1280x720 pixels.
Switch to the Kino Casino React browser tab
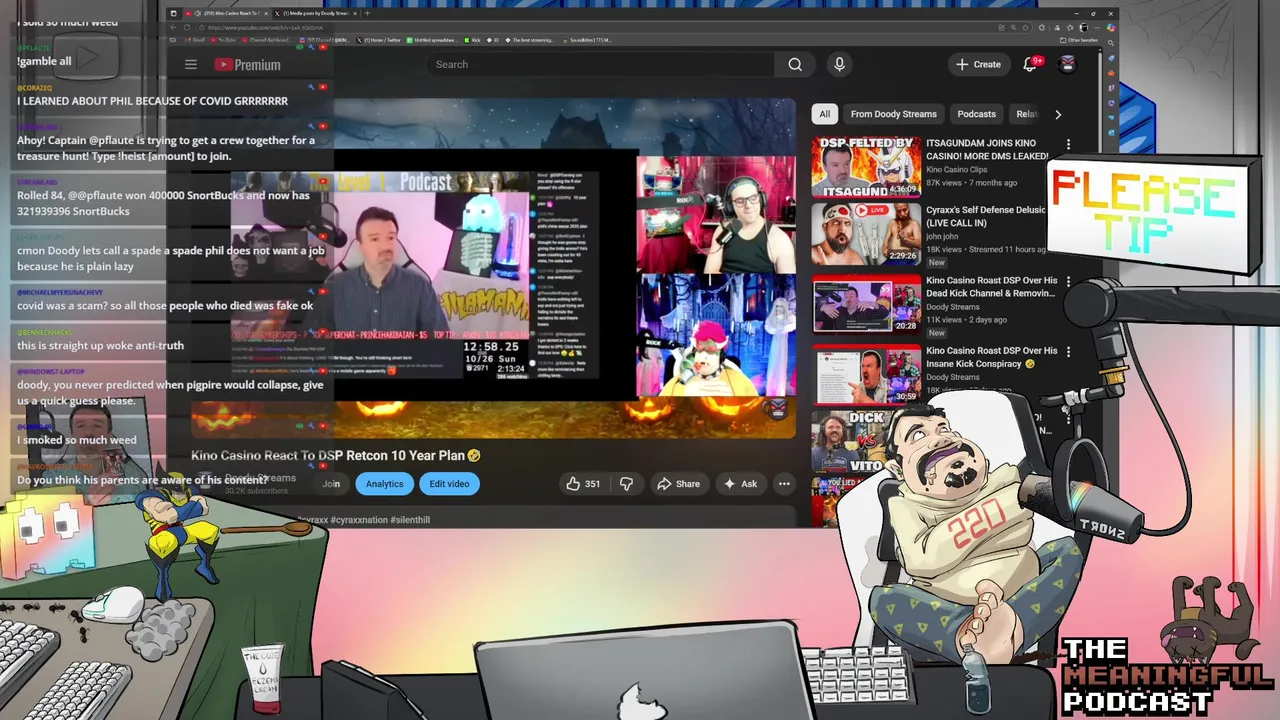point(226,13)
